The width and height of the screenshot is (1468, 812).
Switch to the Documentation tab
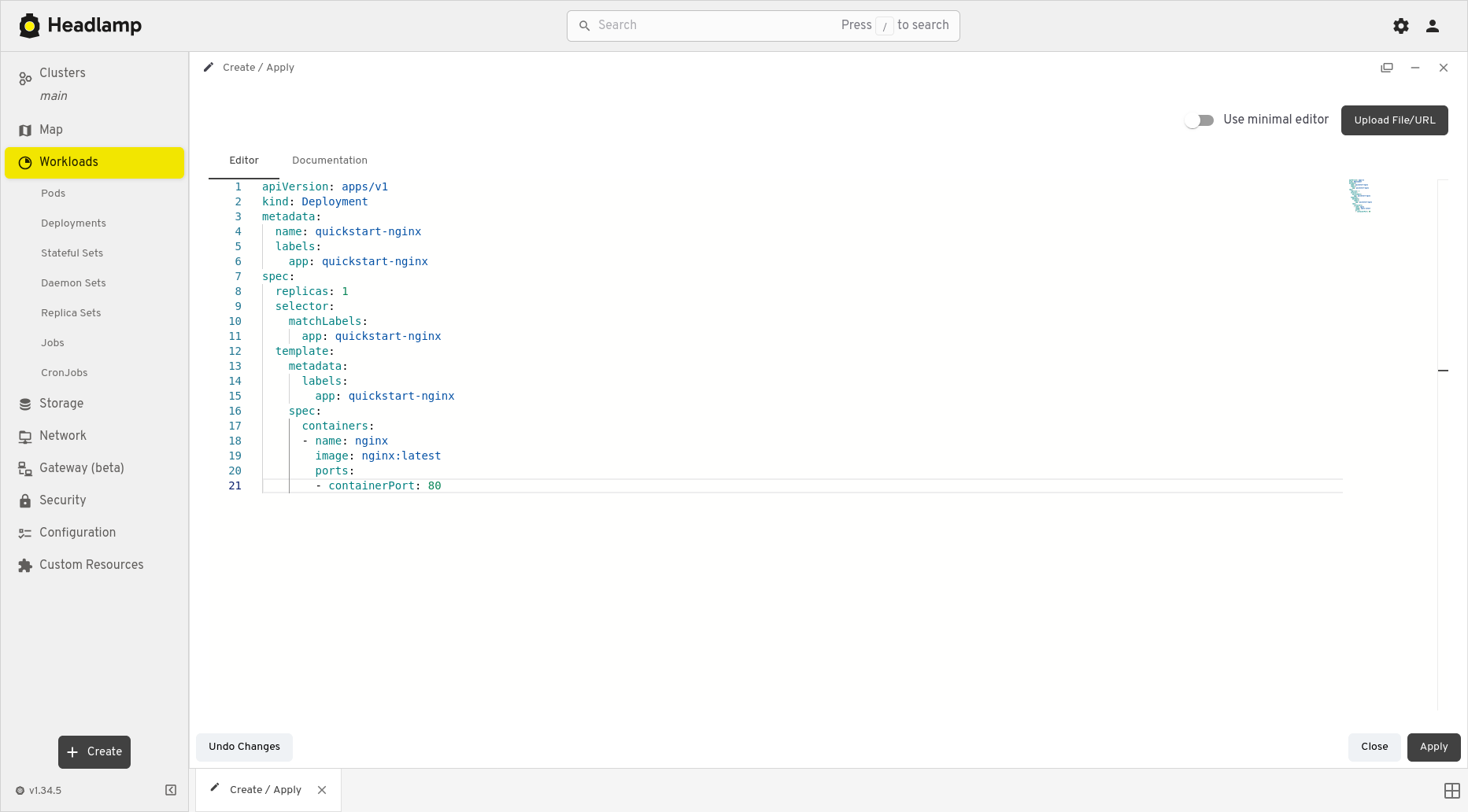[x=329, y=160]
